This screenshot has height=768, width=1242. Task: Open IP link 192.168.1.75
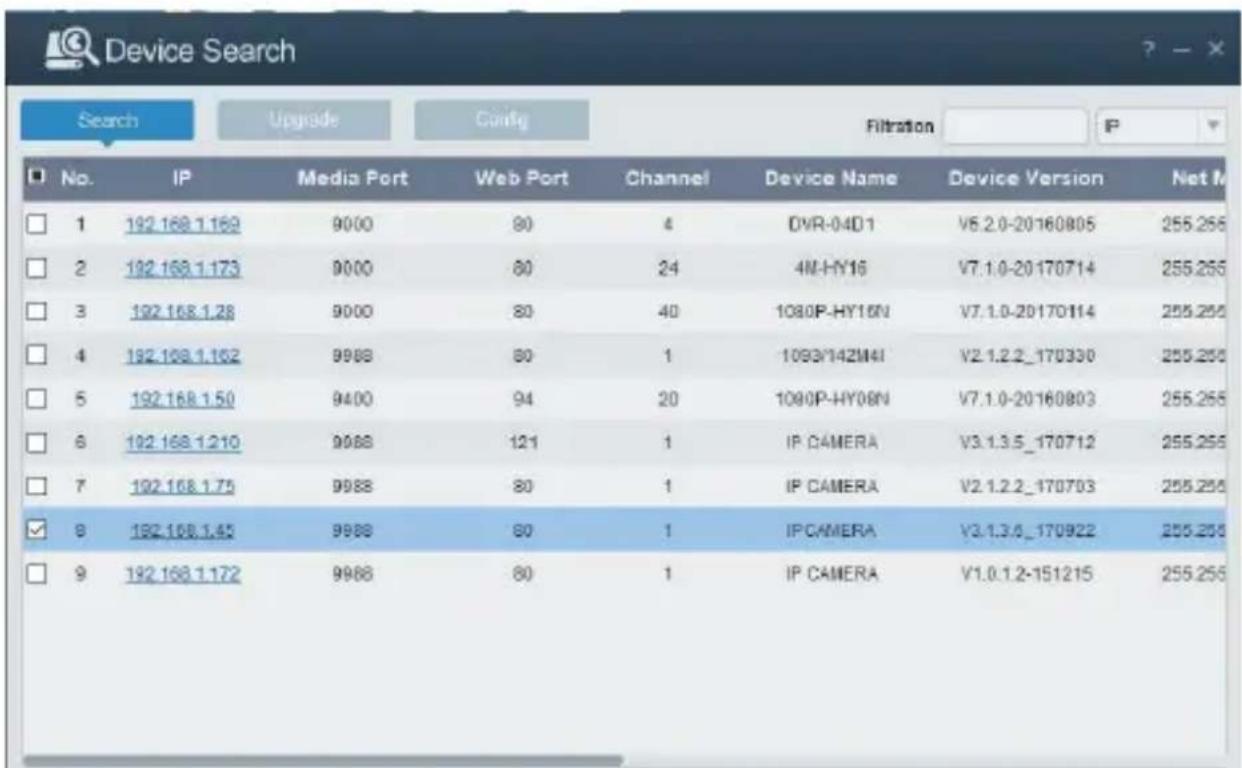click(x=182, y=487)
